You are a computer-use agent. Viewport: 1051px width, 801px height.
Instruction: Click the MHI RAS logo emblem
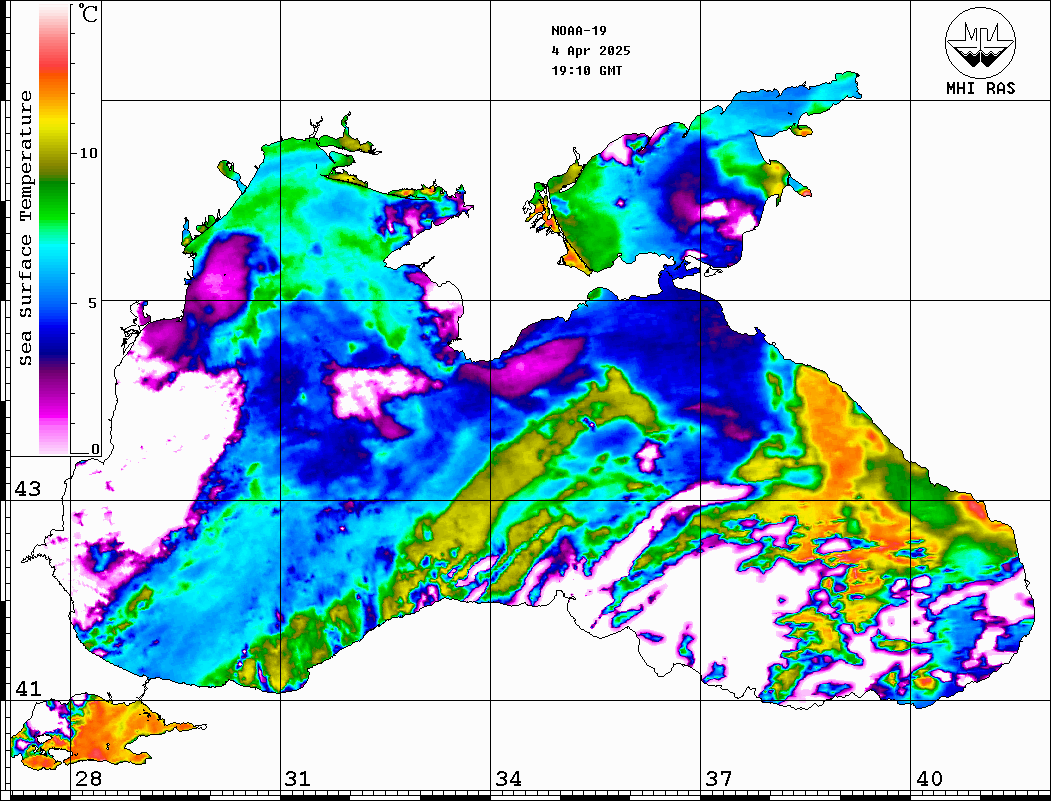click(x=980, y=42)
